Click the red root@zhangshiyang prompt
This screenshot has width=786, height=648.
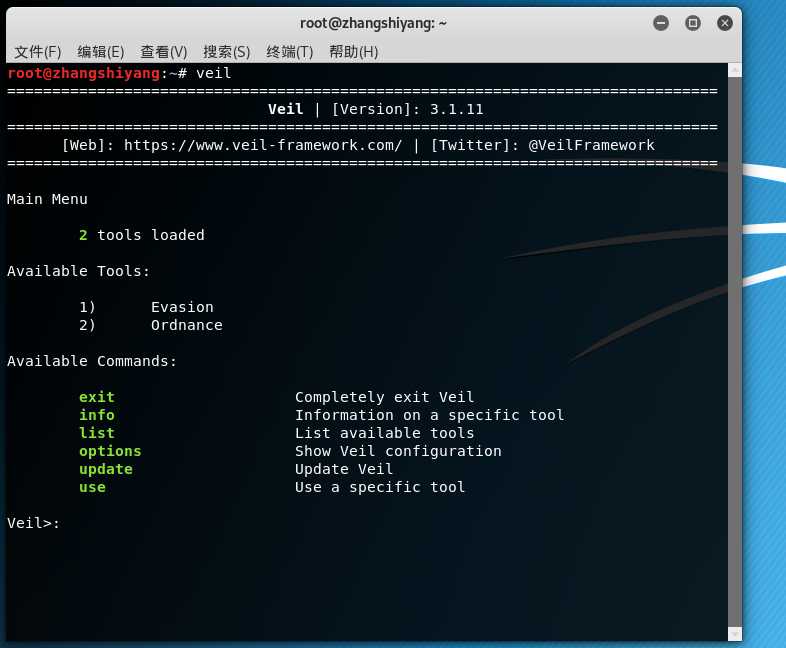84,73
